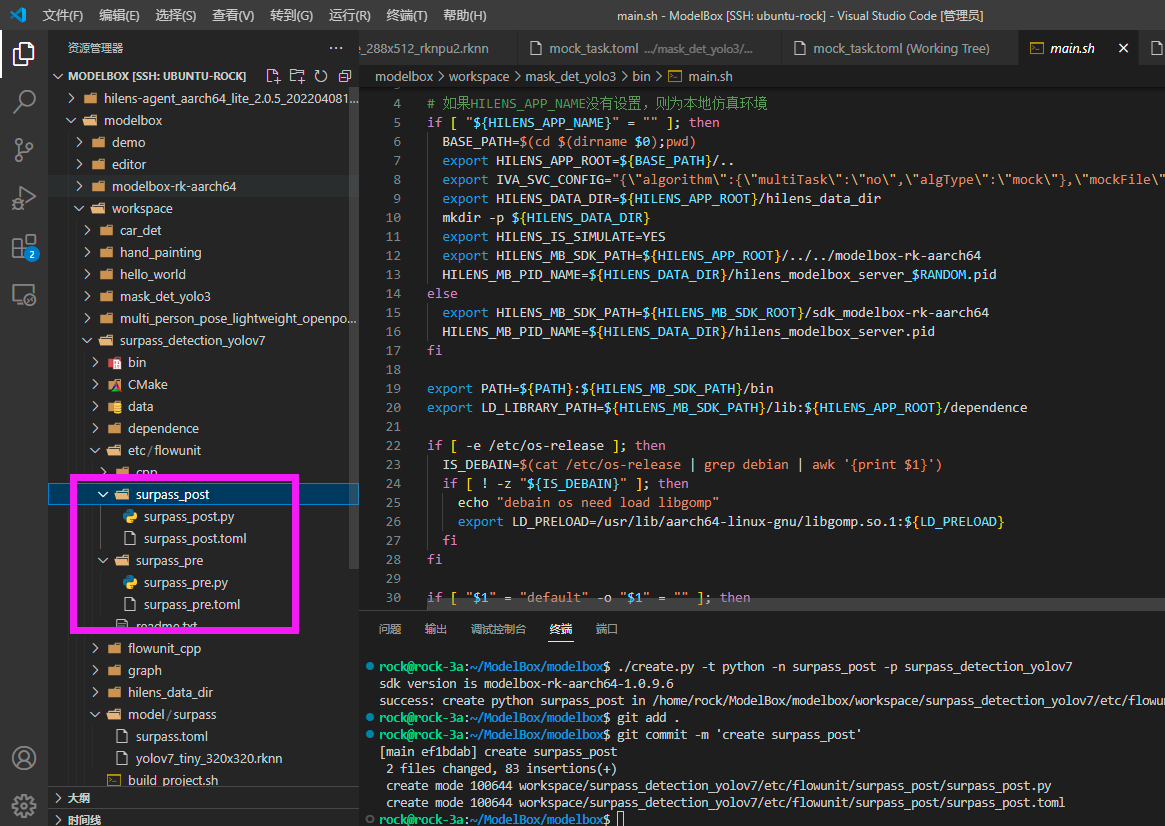Refresh the explorer file tree
Image resolution: width=1165 pixels, height=826 pixels.
321,76
